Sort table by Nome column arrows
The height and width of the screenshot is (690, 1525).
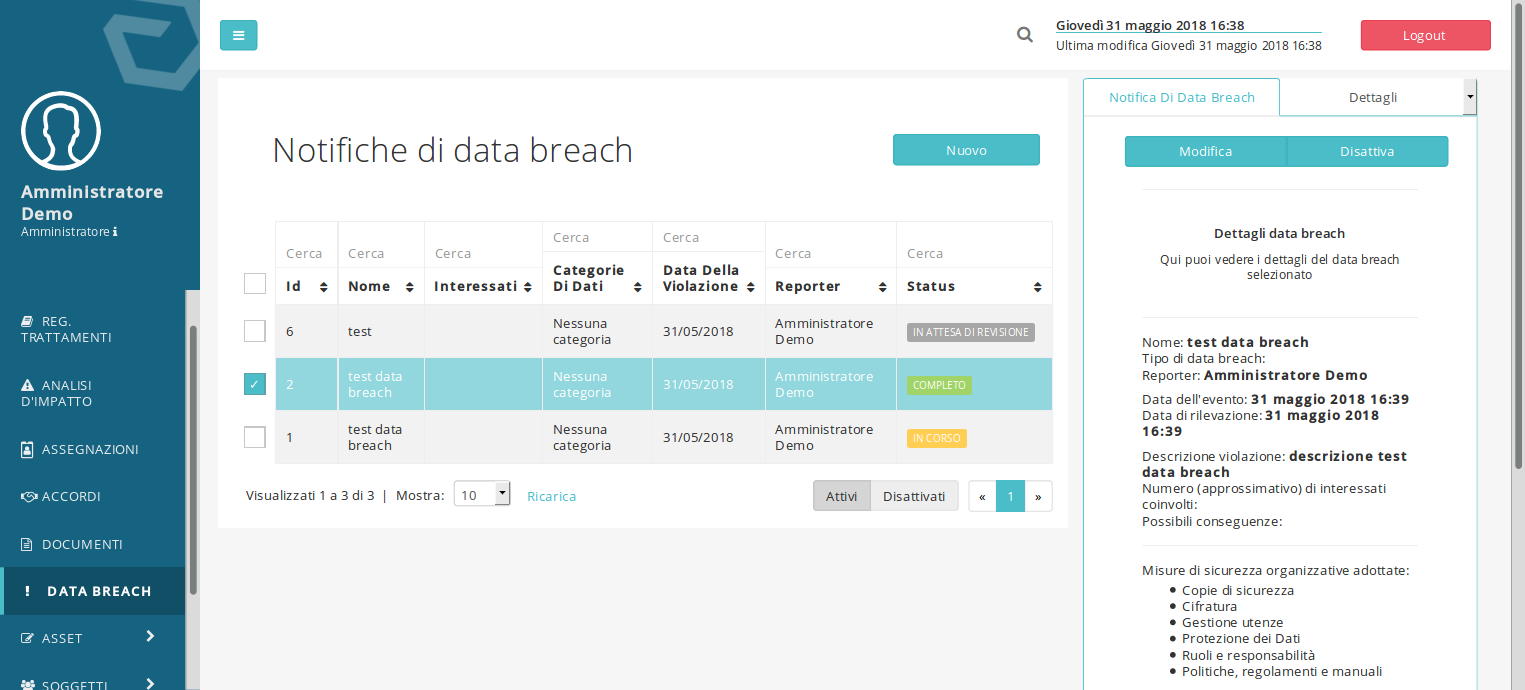point(409,287)
